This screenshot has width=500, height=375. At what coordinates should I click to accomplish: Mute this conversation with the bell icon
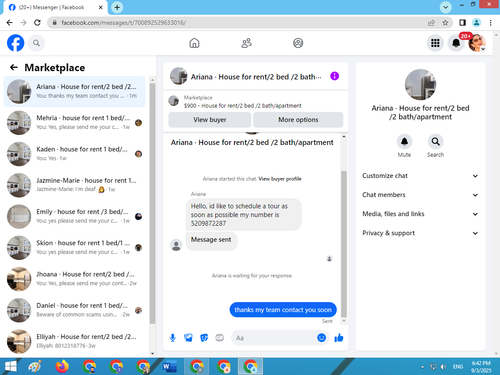click(404, 142)
